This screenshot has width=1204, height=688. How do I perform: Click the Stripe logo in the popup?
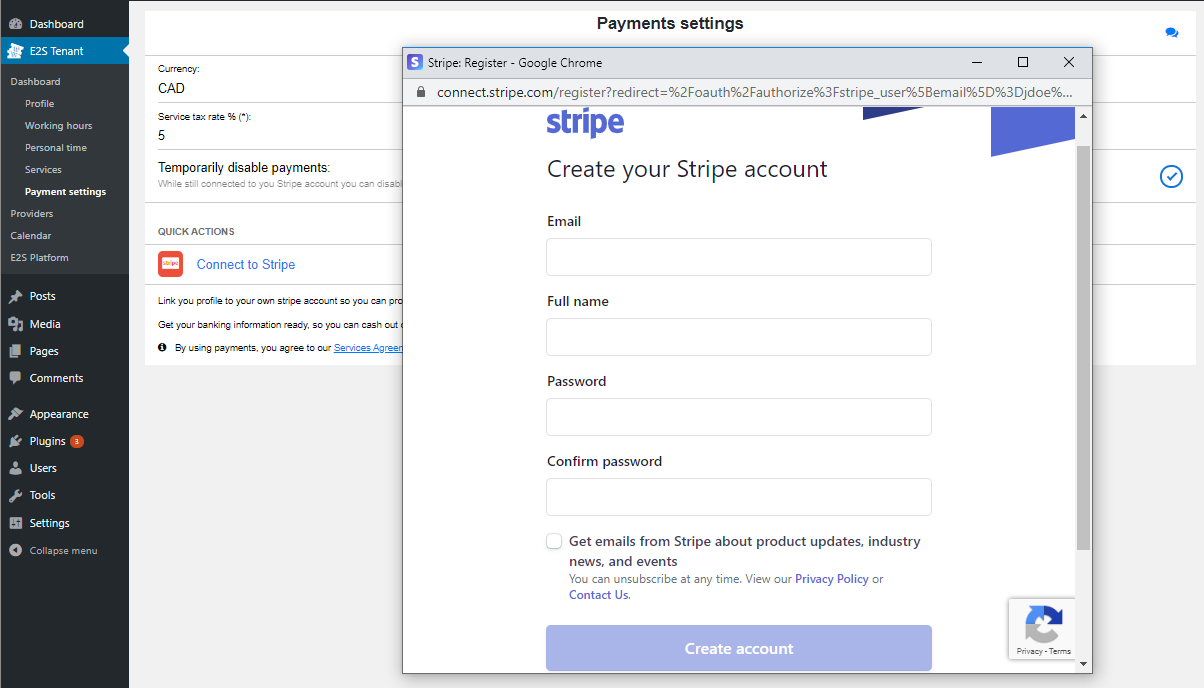(x=585, y=124)
